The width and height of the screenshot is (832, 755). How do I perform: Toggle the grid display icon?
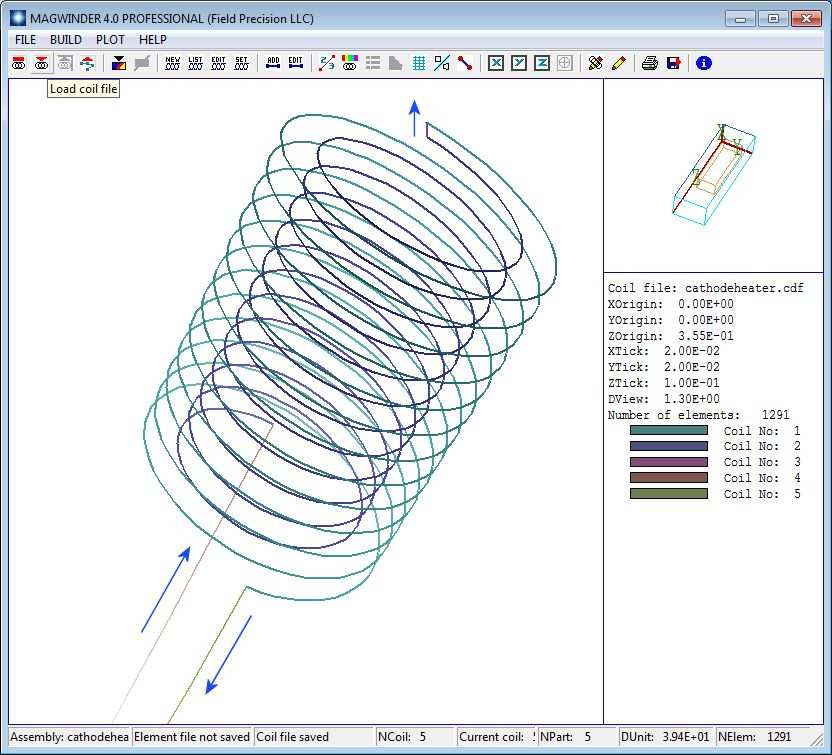tap(419, 63)
